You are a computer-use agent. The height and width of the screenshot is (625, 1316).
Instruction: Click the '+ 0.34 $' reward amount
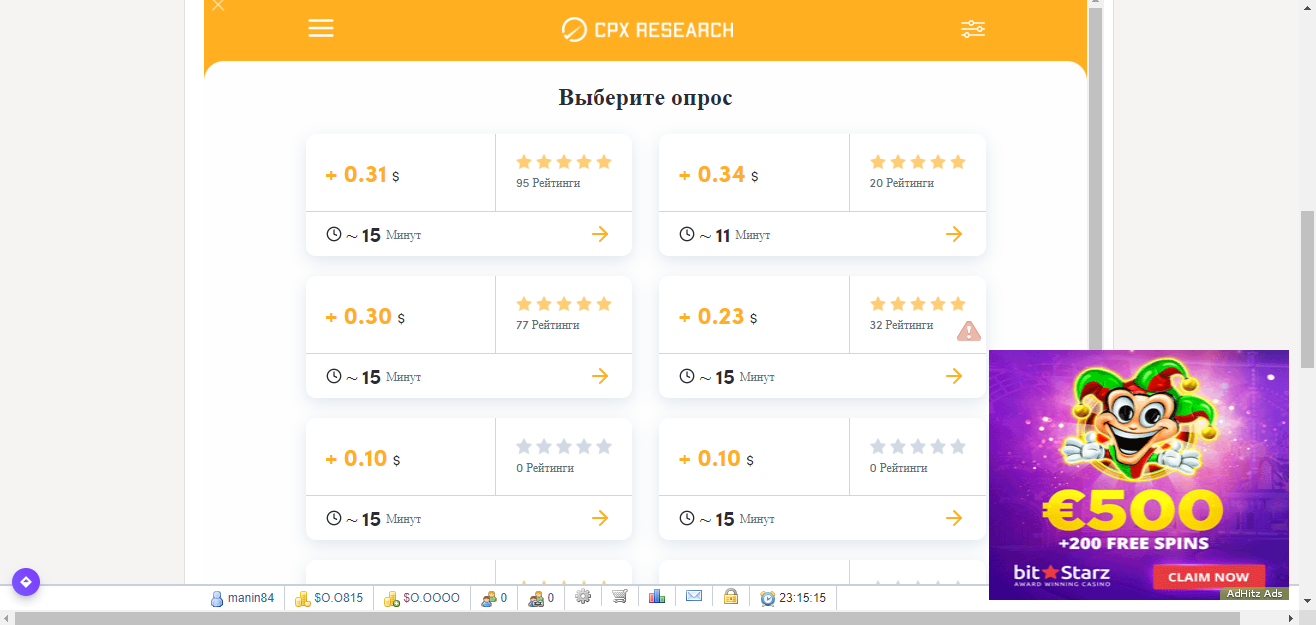point(719,175)
